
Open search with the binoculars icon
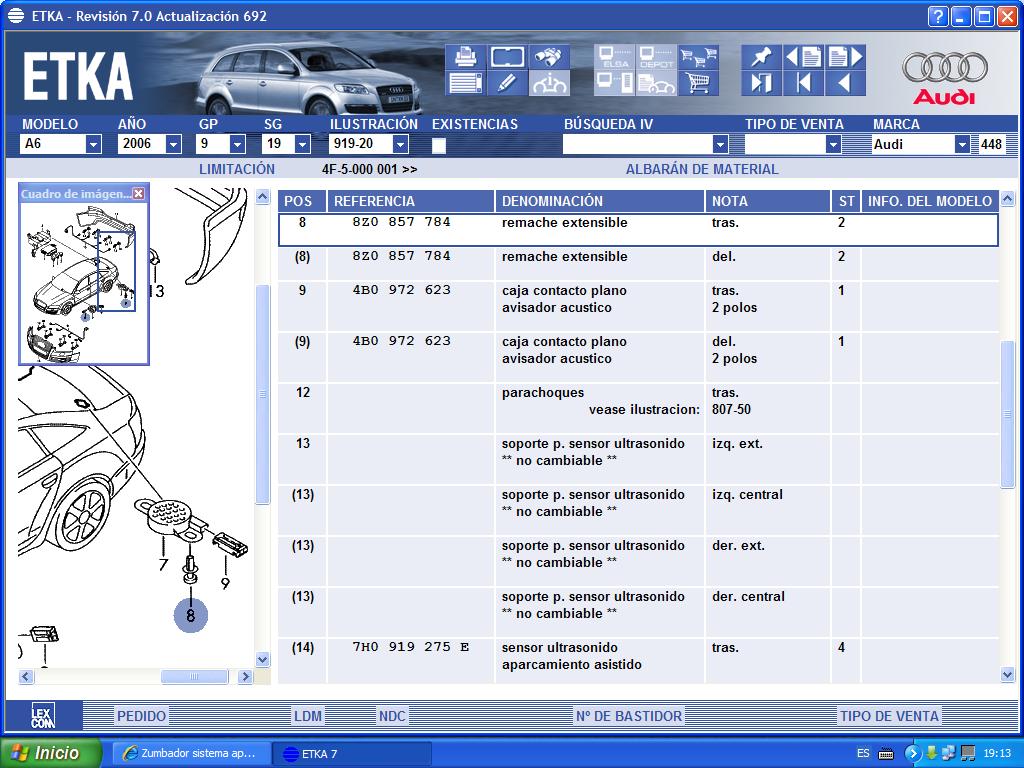(549, 57)
